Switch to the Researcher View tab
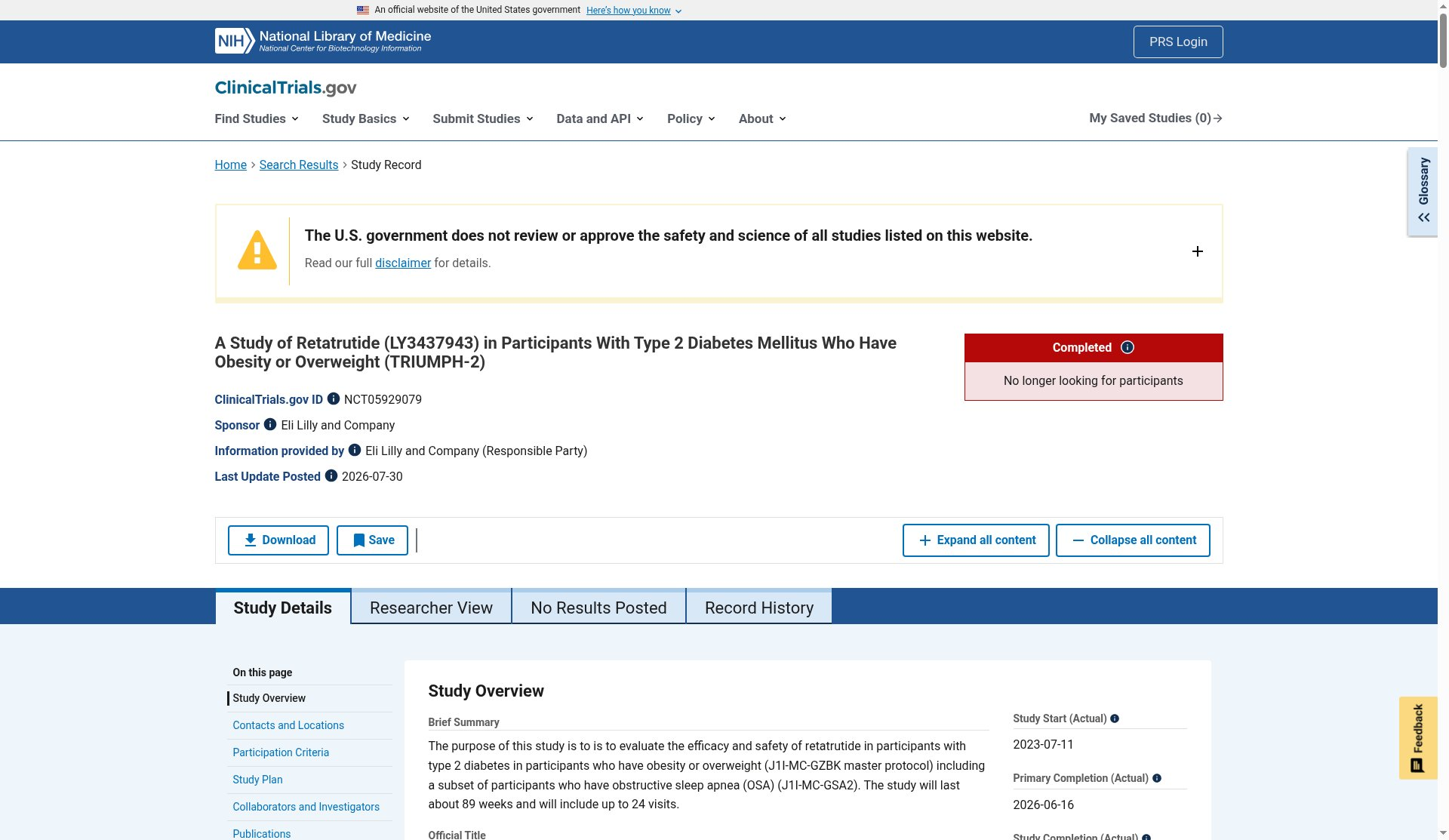 [431, 608]
